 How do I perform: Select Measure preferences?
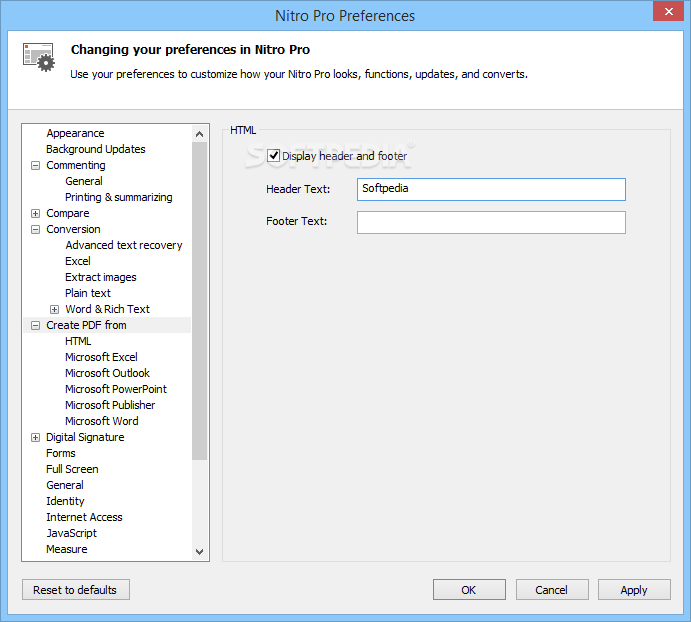coord(67,549)
